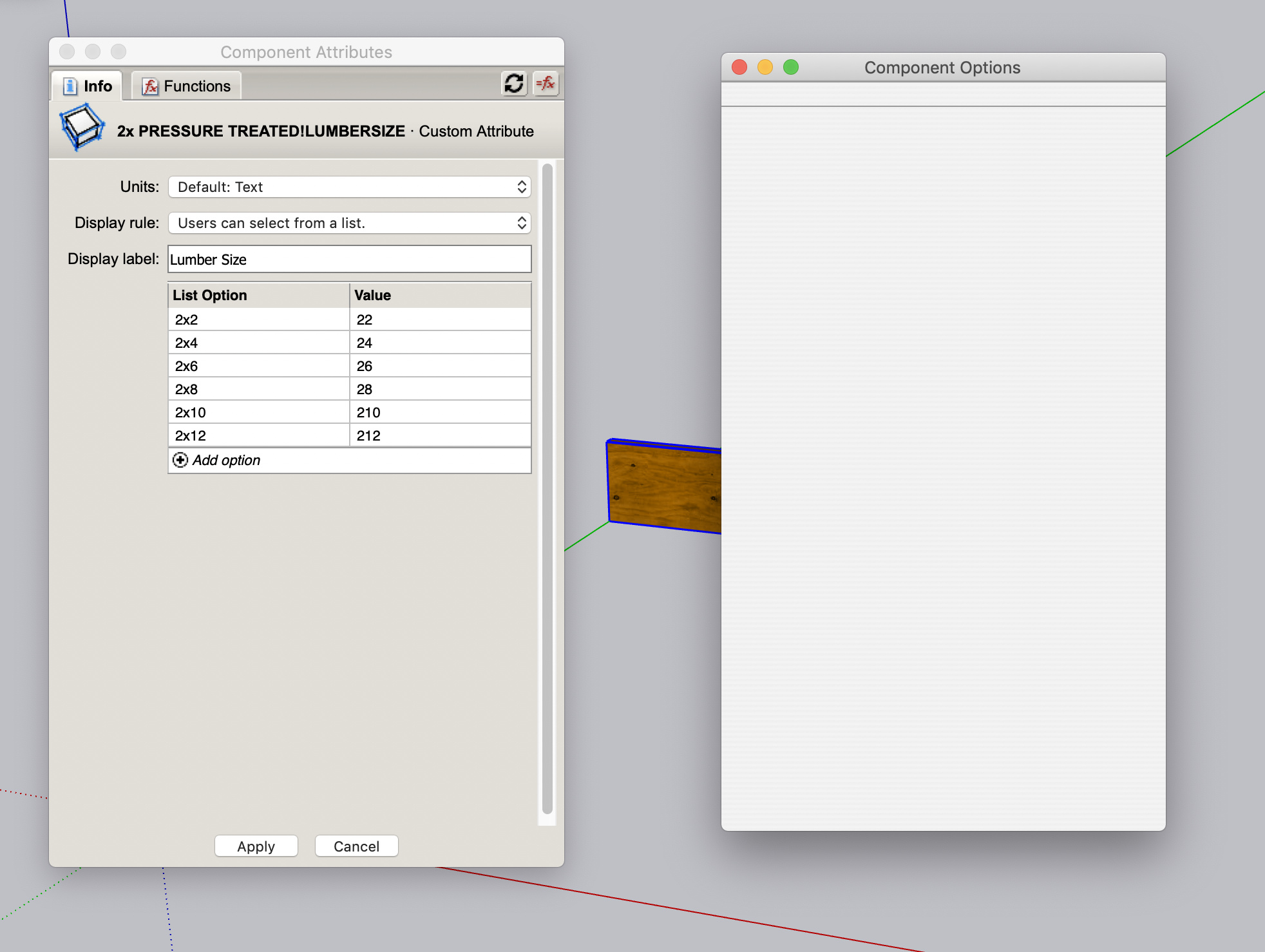
Task: Open the Units dropdown
Action: point(349,187)
